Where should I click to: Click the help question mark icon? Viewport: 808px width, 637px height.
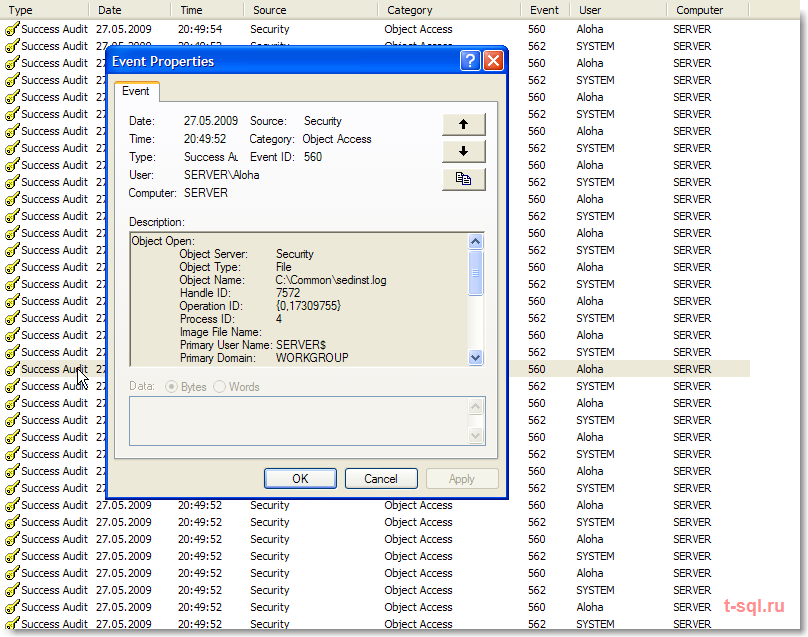(470, 61)
